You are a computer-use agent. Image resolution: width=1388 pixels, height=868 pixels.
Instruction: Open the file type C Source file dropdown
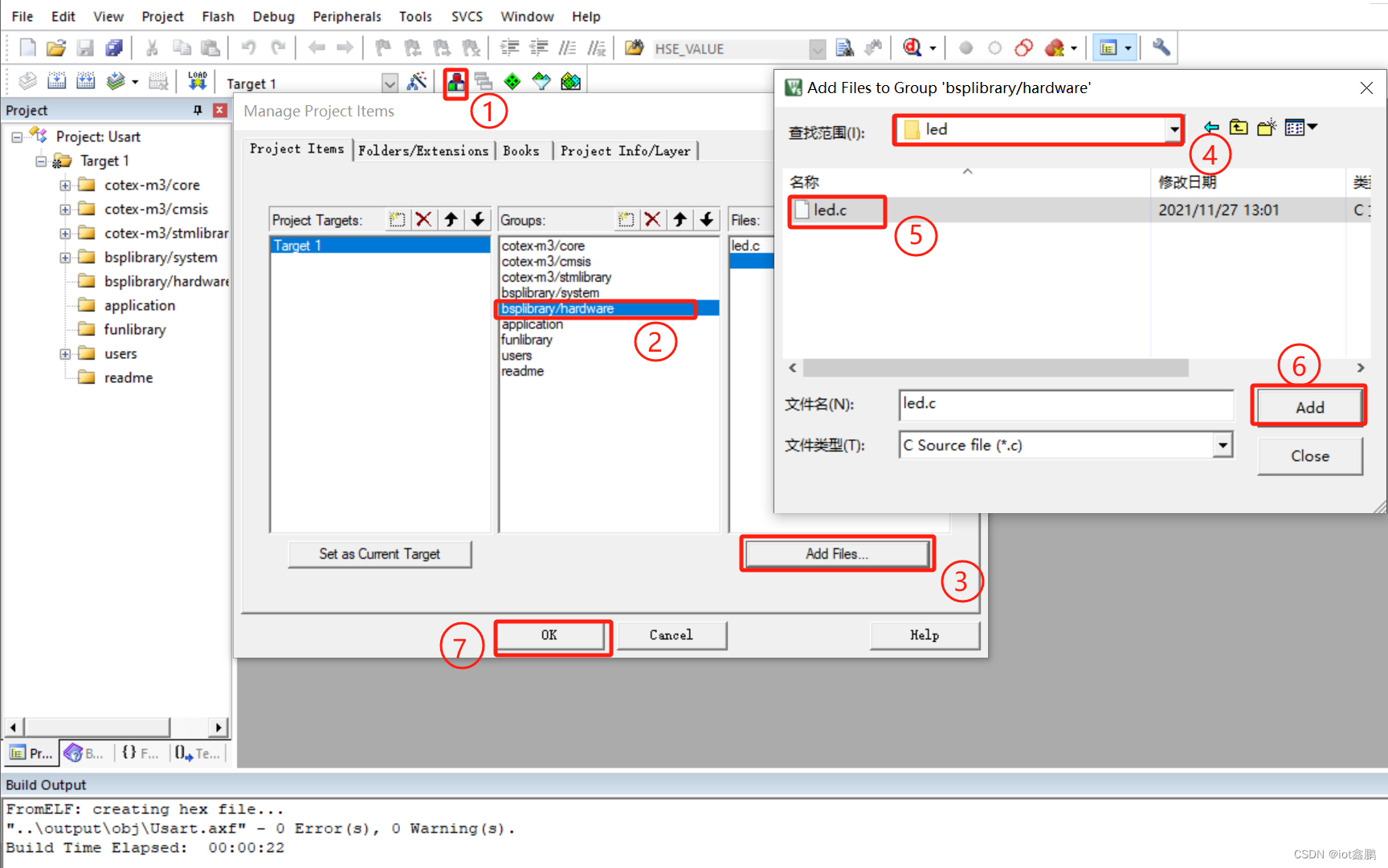click(1222, 445)
